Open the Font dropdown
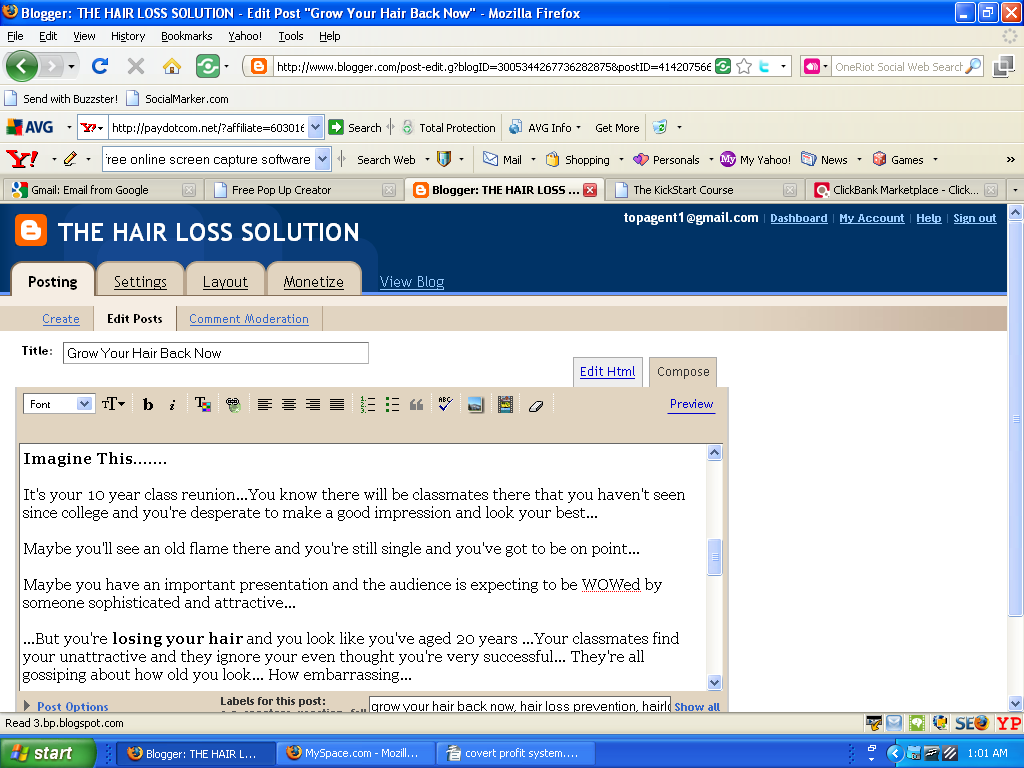 coord(58,404)
